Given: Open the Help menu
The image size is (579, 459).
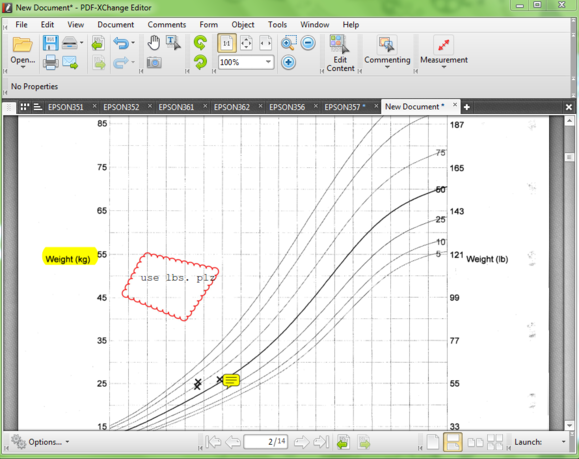Looking at the screenshot, I should tap(350, 25).
